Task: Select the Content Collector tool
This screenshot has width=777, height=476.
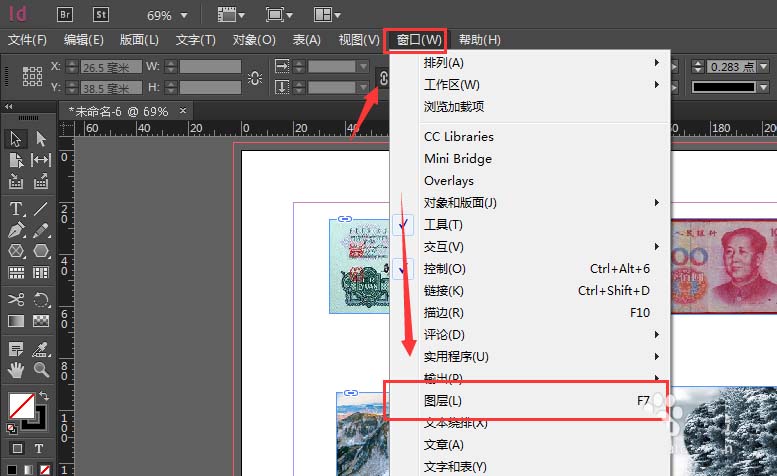Action: (x=16, y=181)
